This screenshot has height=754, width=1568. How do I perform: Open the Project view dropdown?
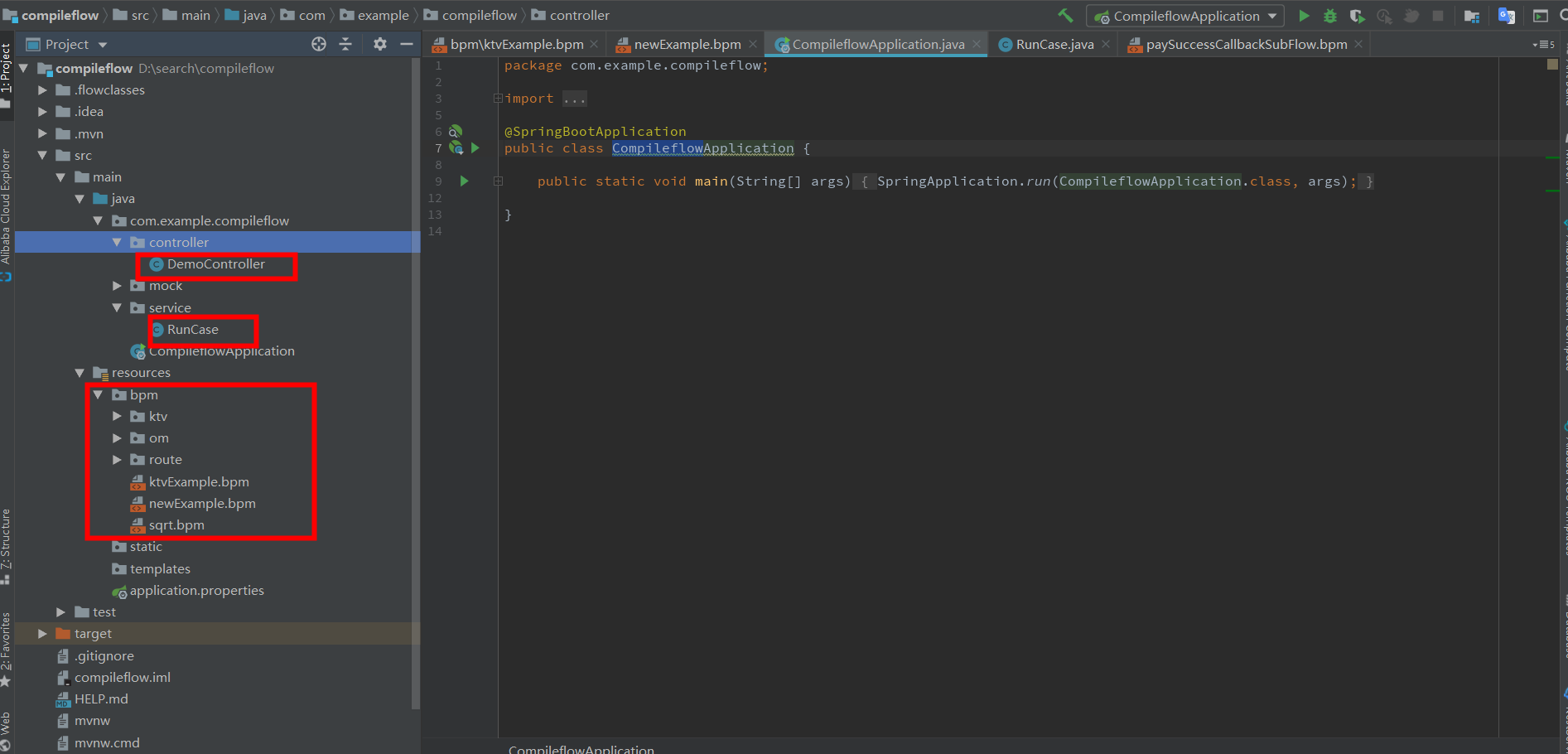pyautogui.click(x=67, y=44)
